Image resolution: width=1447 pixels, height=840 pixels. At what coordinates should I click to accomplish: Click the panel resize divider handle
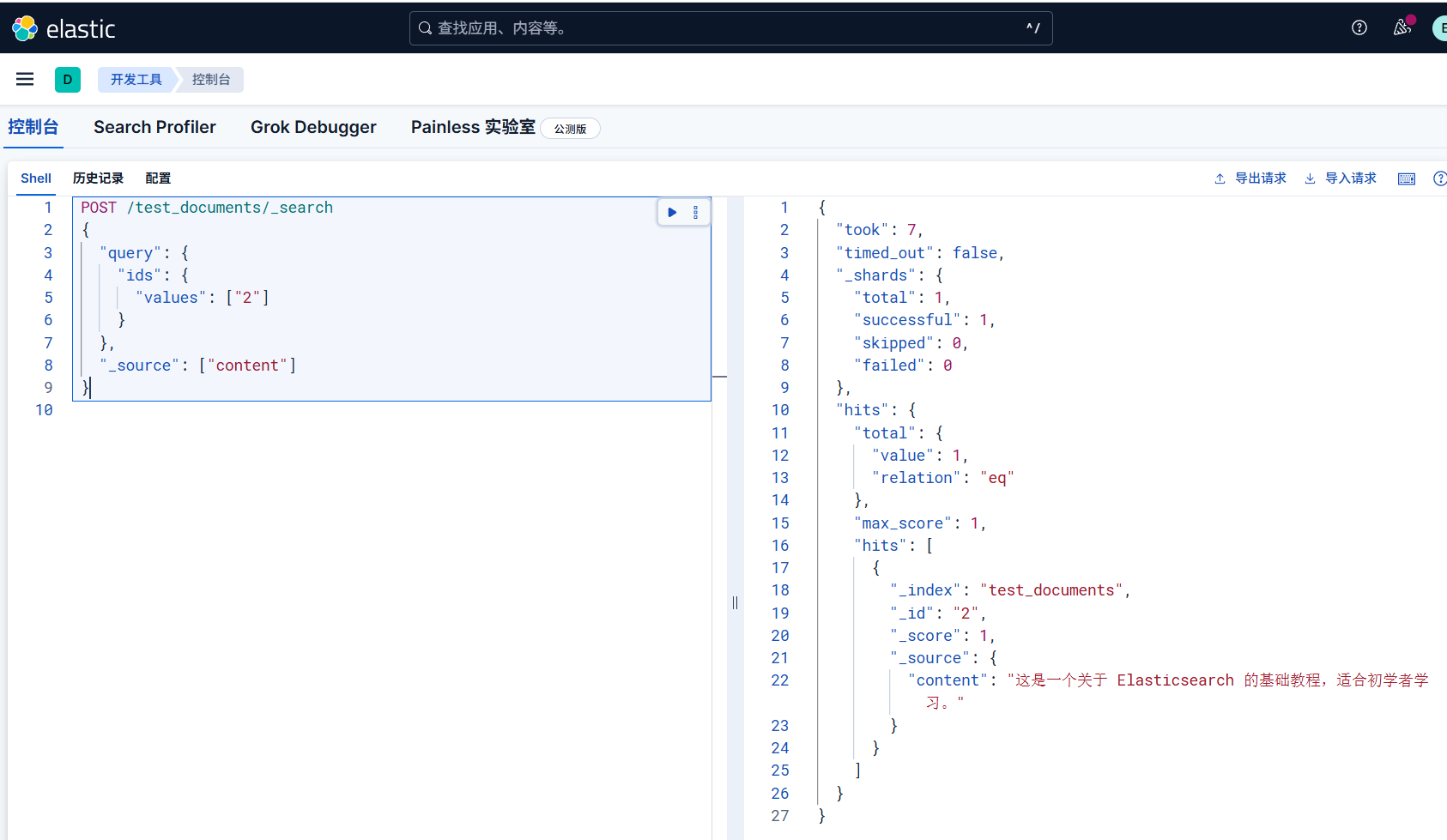coord(735,602)
